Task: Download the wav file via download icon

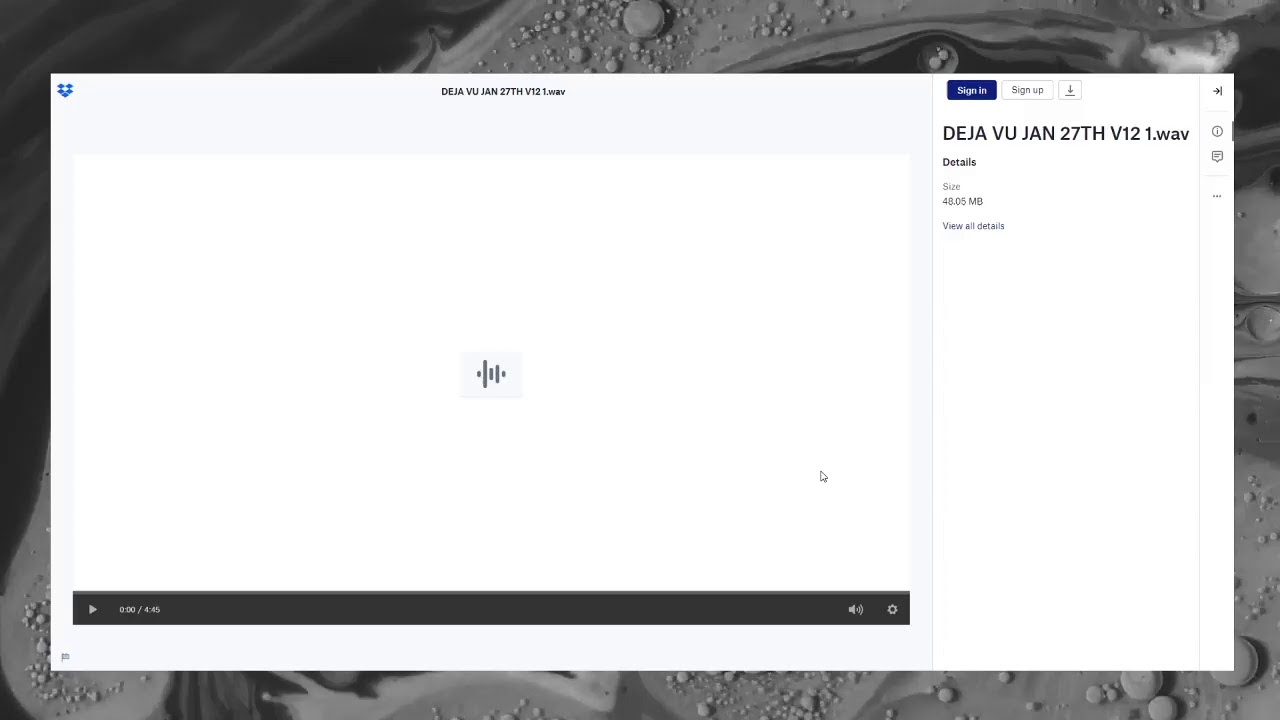Action: click(1070, 90)
